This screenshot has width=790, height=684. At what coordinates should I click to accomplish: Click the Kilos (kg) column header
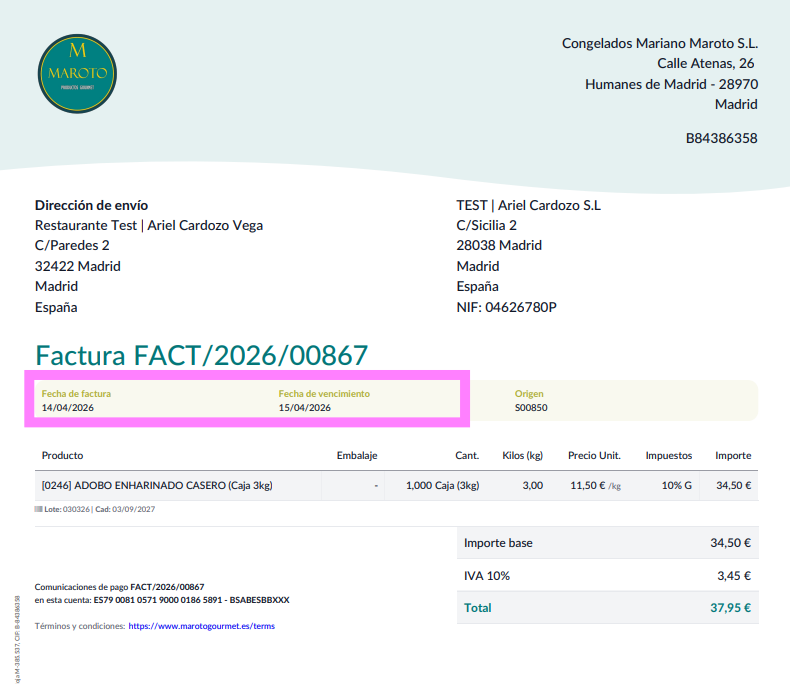coord(522,455)
